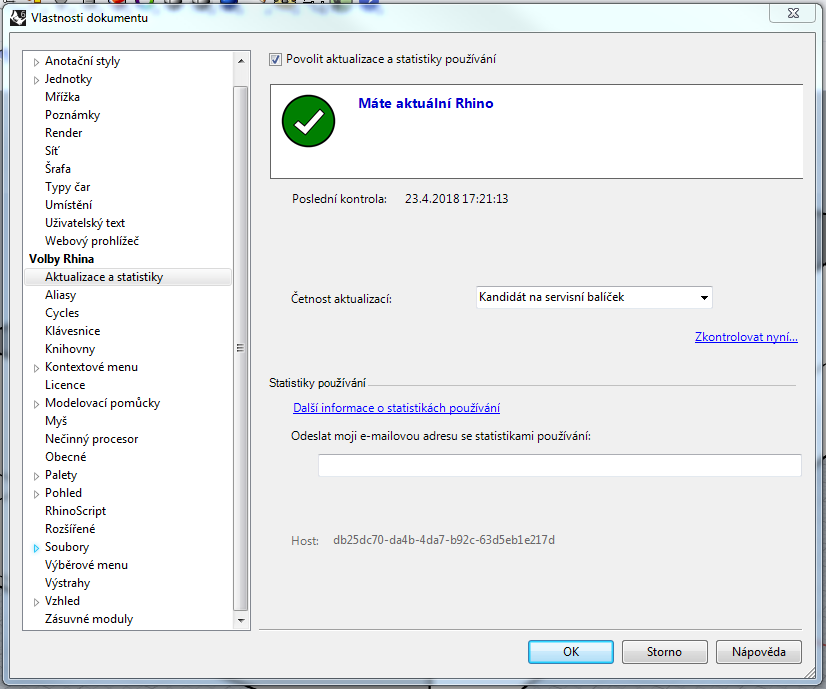The width and height of the screenshot is (826, 689).
Task: Expand the Modelovací pomůcky node
Action: click(36, 404)
